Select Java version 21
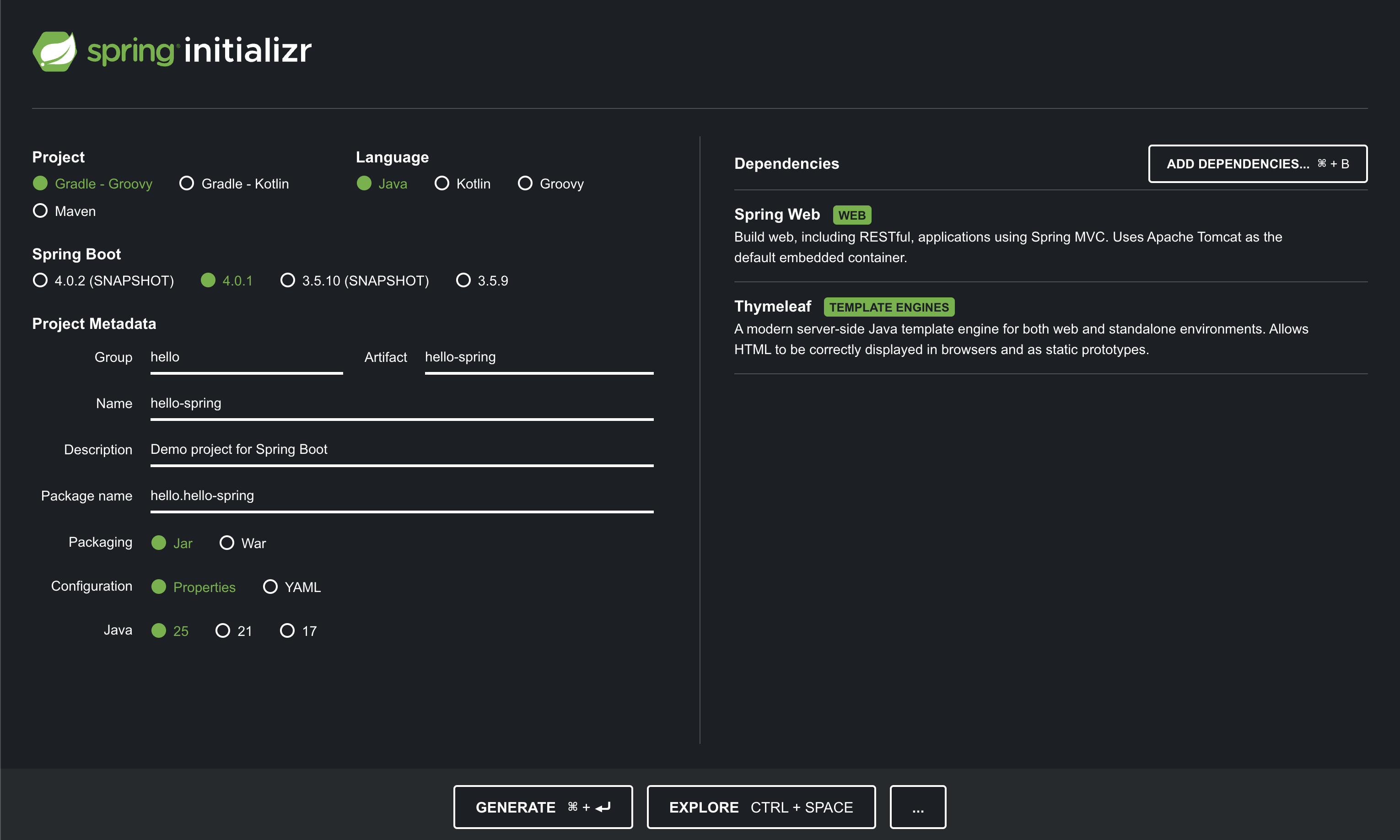This screenshot has height=840, width=1400. pos(223,630)
